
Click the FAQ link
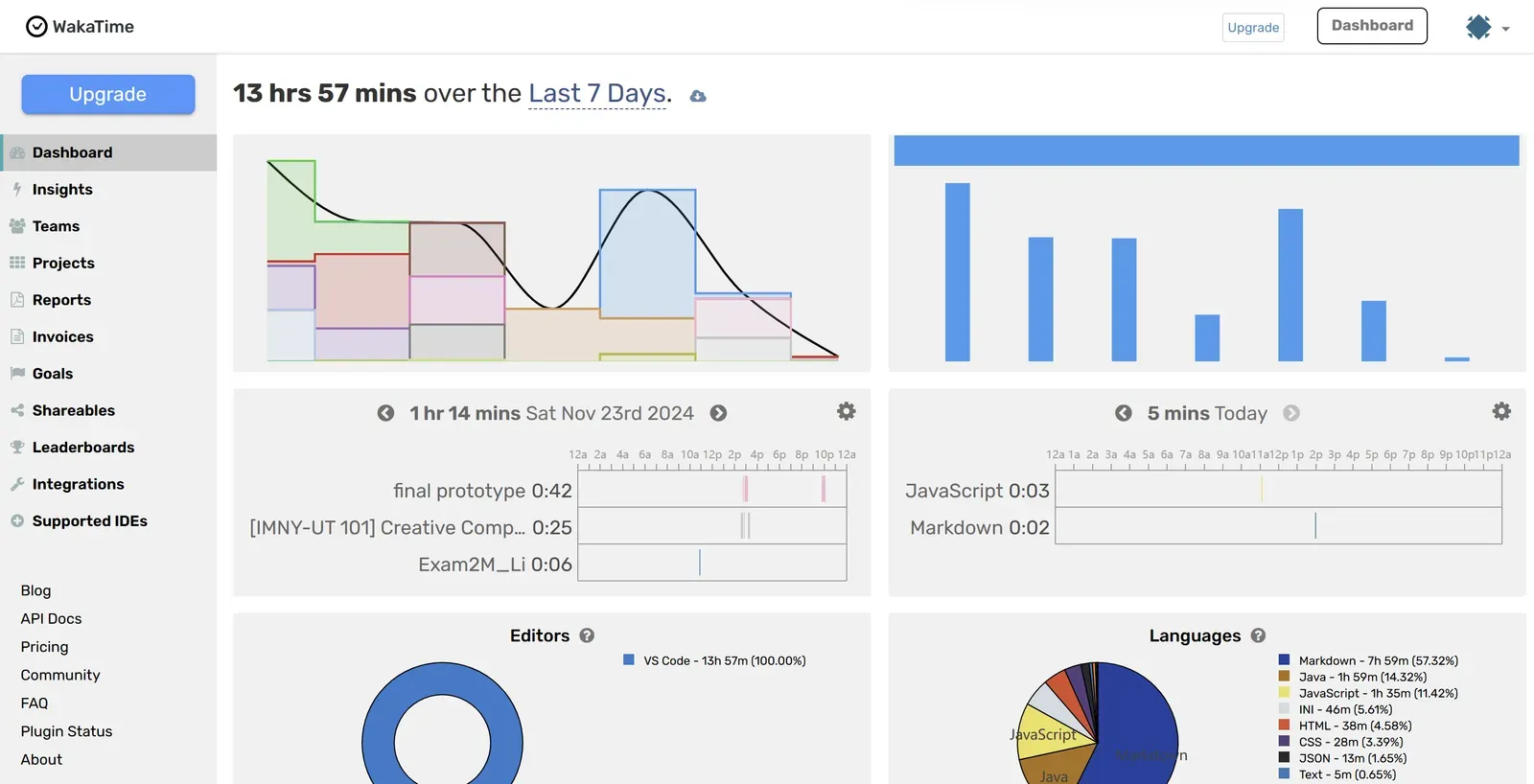click(34, 703)
